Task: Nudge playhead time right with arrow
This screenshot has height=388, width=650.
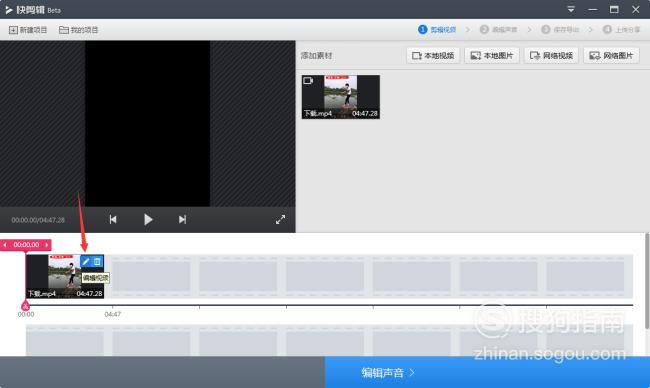Action: pos(46,245)
